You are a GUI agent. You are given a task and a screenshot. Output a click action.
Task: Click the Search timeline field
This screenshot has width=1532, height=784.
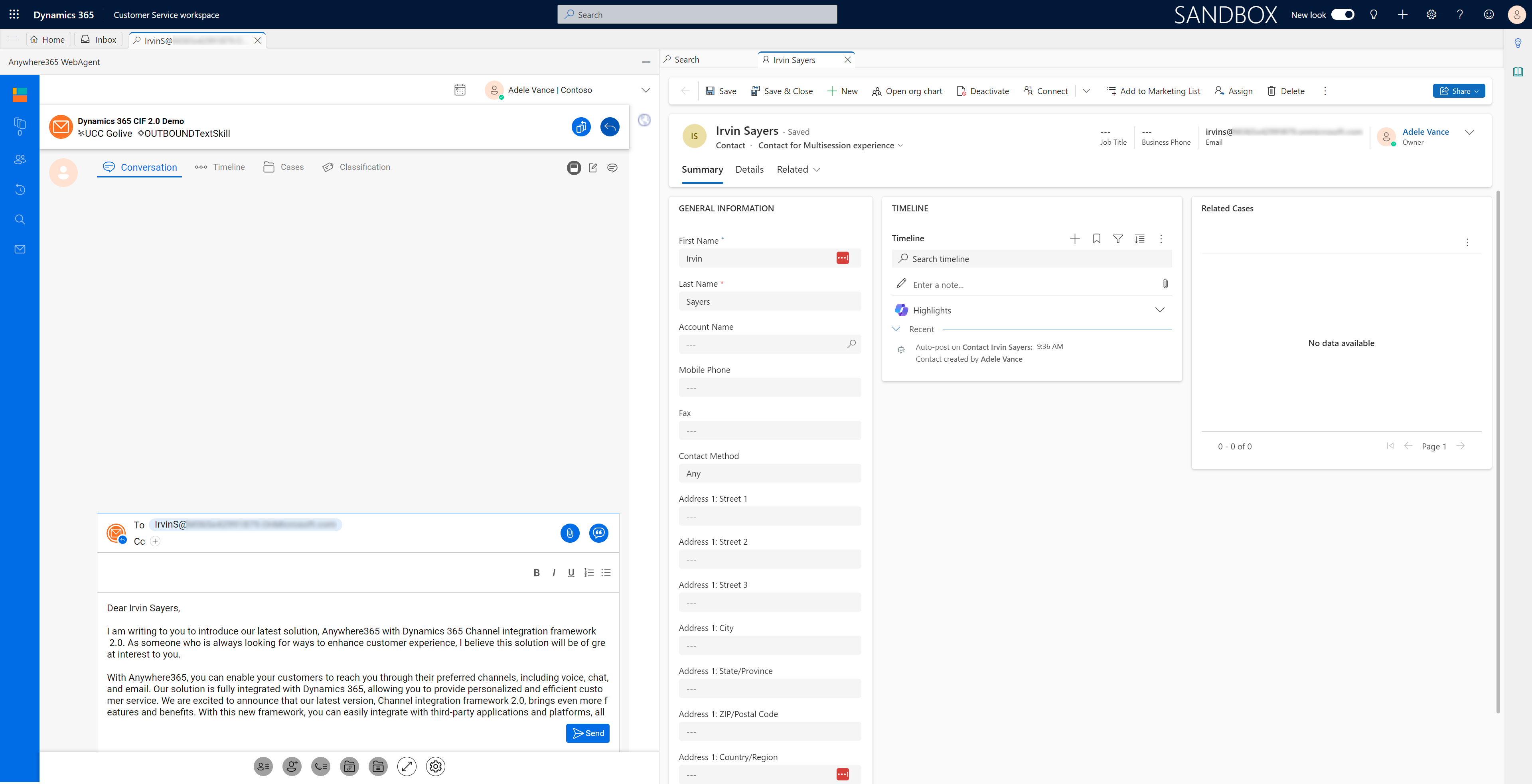point(1032,258)
